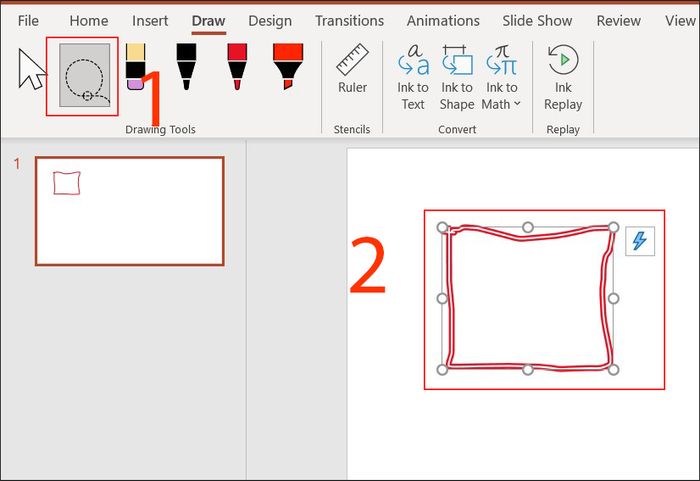This screenshot has width=700, height=481.
Task: Click the right-middle selection handle
Action: click(x=613, y=298)
